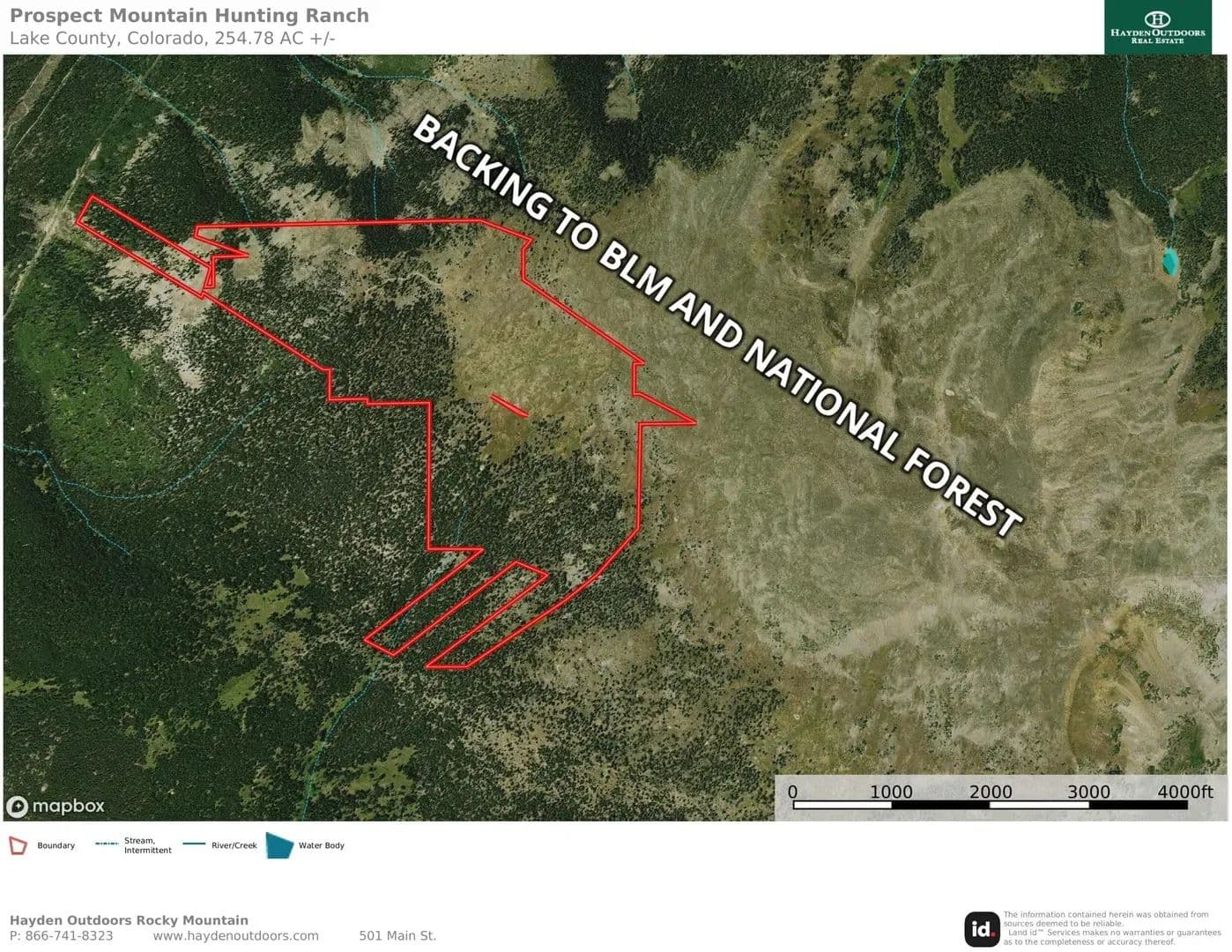Image resolution: width=1232 pixels, height=952 pixels.
Task: Click the mapbox logo on map
Action: coord(56,806)
